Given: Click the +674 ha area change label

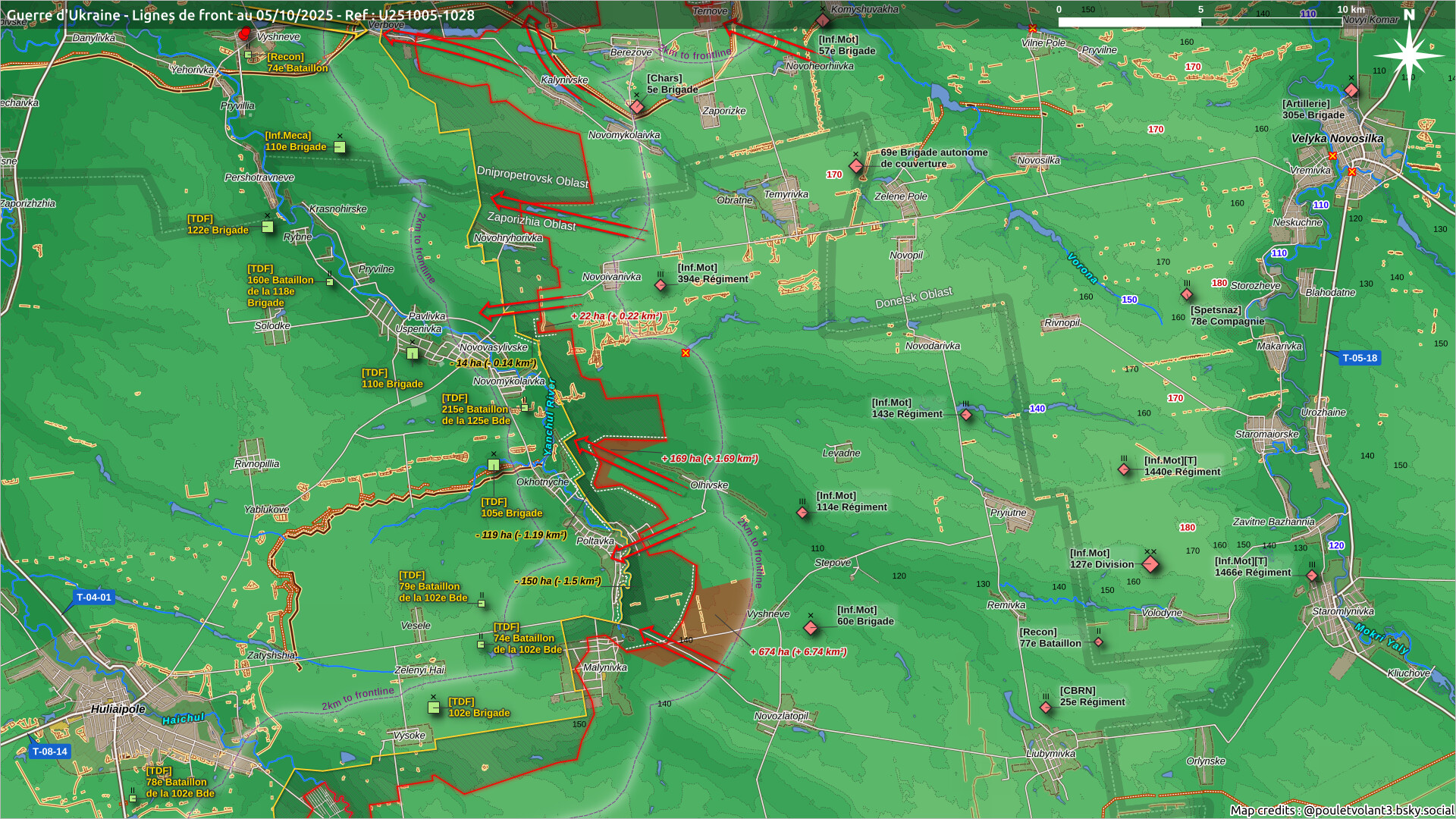Looking at the screenshot, I should pos(798,651).
